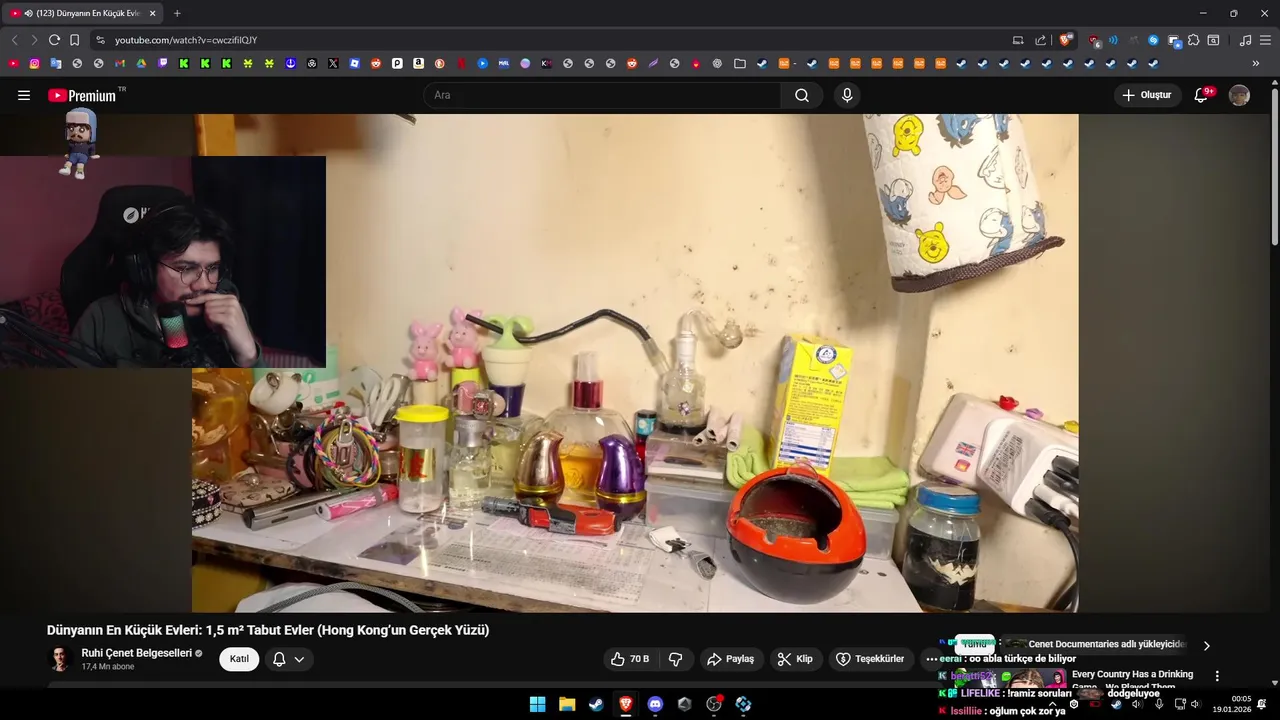Open YouTube notifications bell
Image resolution: width=1280 pixels, height=720 pixels.
(x=1201, y=95)
